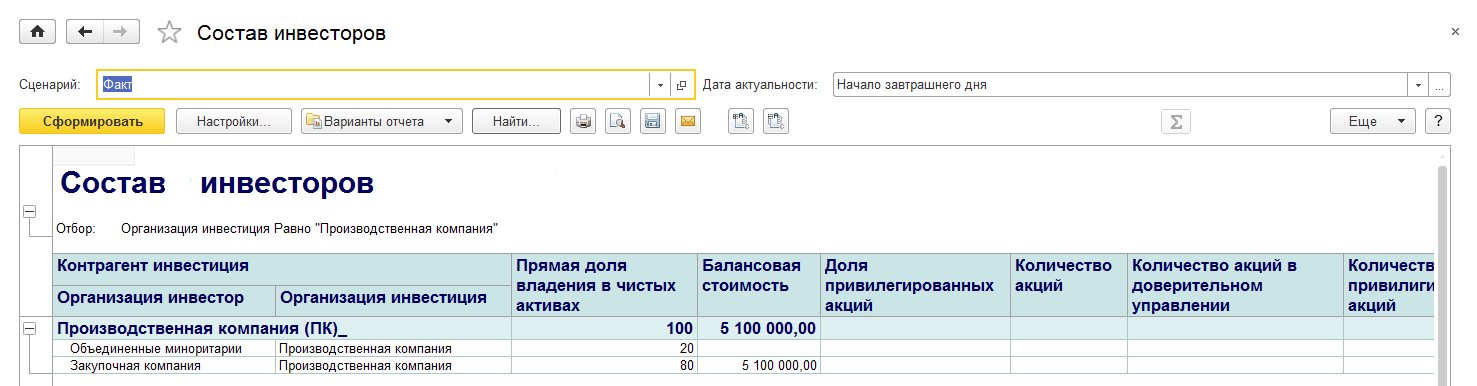Collapse the Производственная компания (ПК)_ group
This screenshot has width=1477, height=386.
point(29,328)
